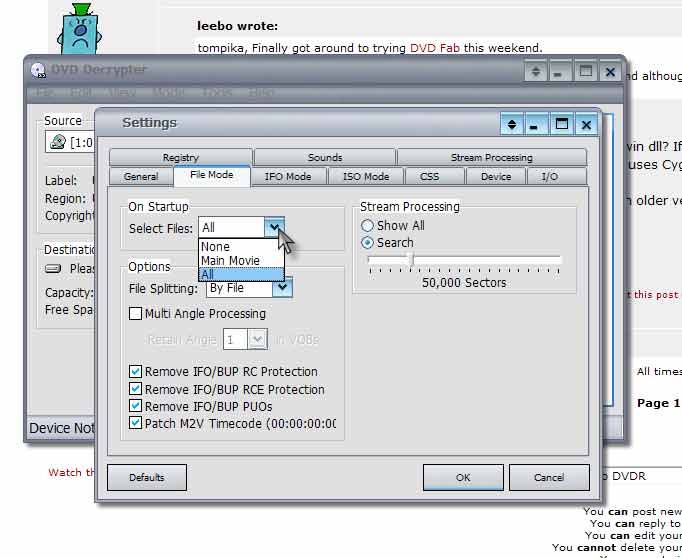Click the DVD Decrypter disc title icon

click(38, 70)
